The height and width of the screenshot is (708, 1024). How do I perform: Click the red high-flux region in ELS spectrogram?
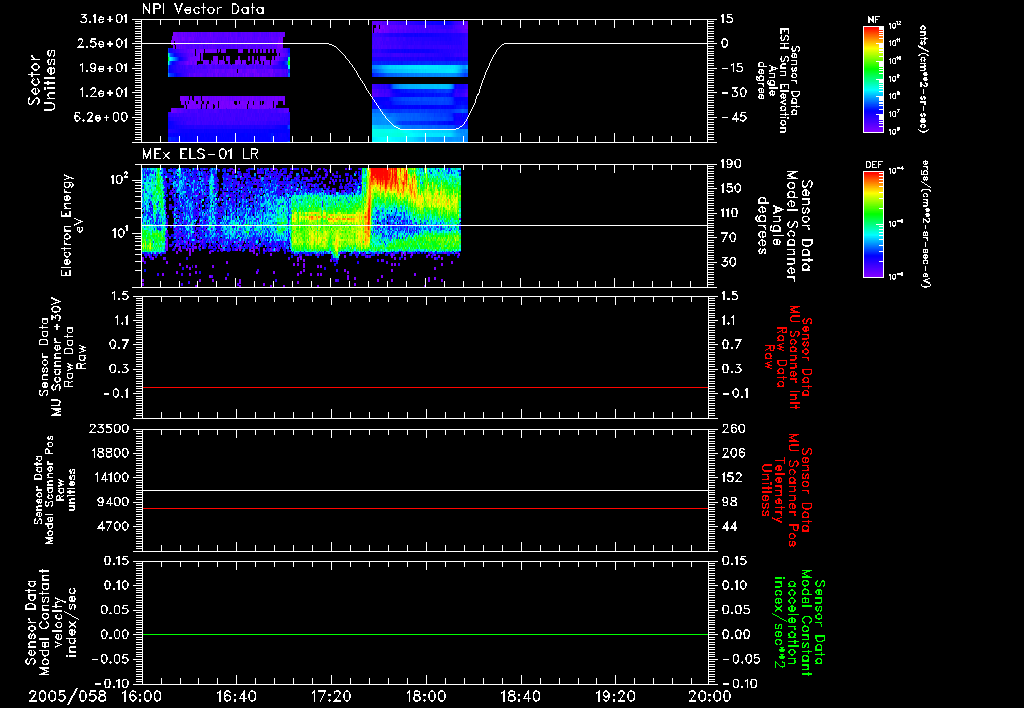[x=391, y=178]
